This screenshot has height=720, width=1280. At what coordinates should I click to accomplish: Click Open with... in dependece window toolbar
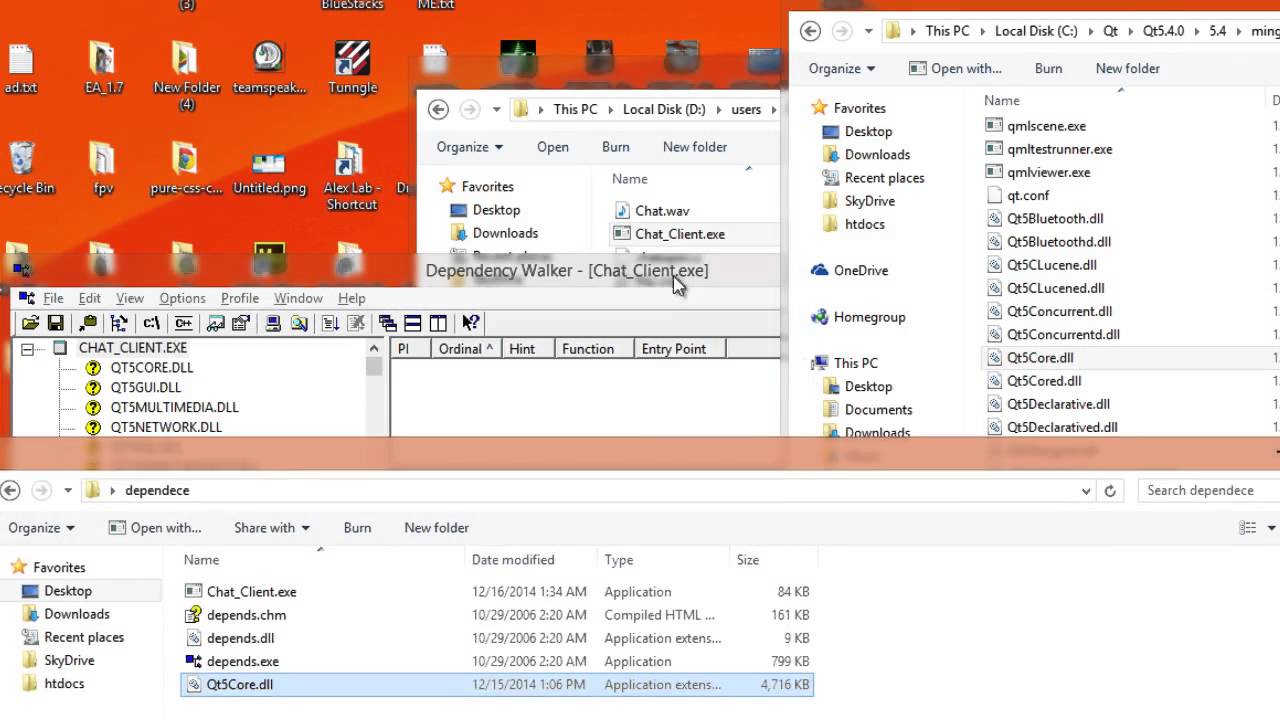point(155,528)
